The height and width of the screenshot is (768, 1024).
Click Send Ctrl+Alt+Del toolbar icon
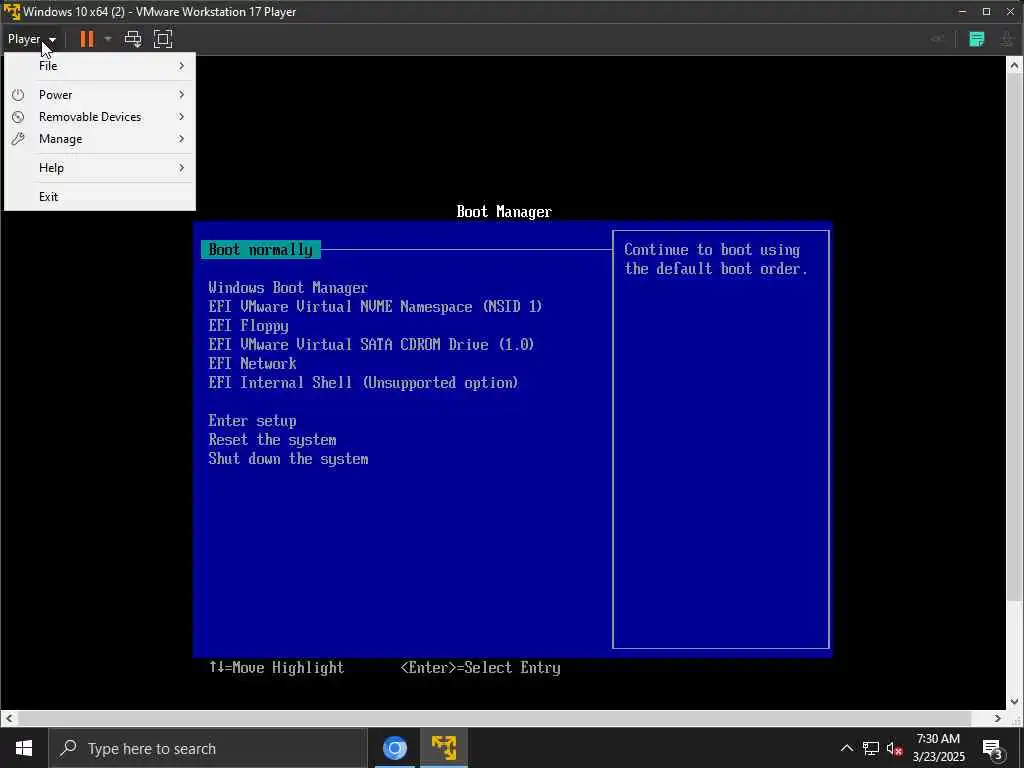tap(133, 39)
